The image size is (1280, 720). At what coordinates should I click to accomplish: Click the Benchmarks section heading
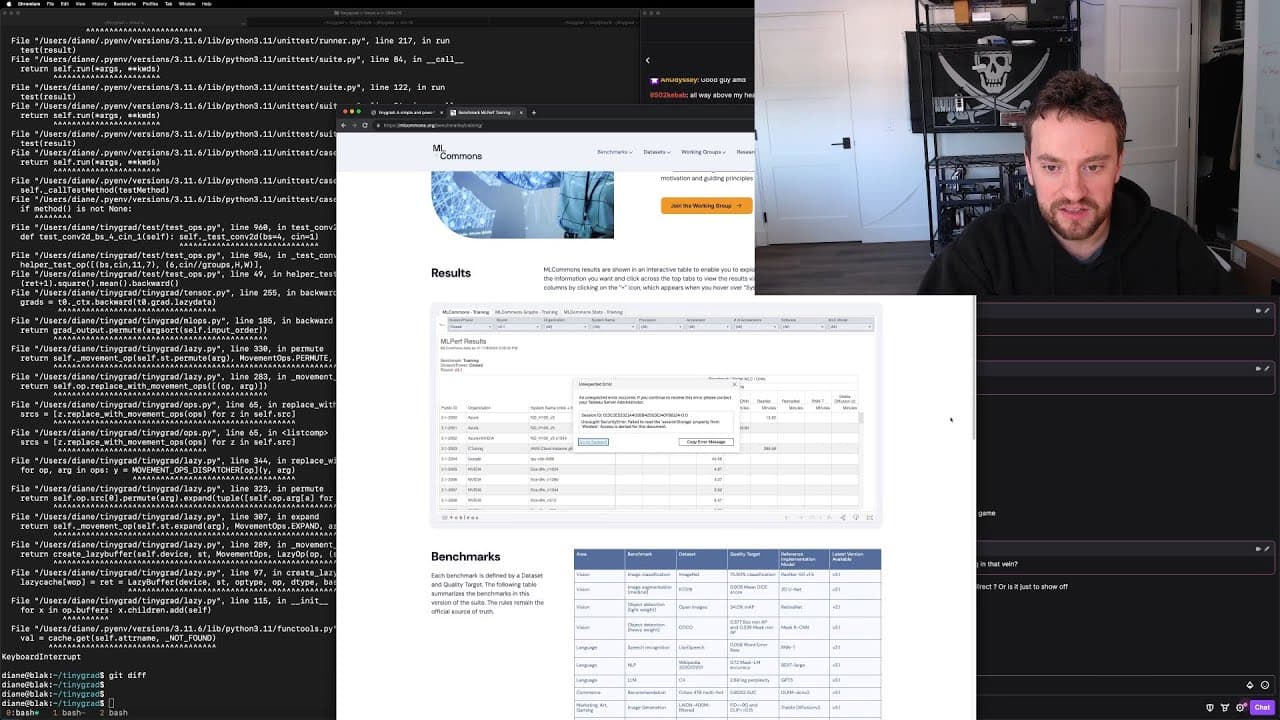point(466,556)
